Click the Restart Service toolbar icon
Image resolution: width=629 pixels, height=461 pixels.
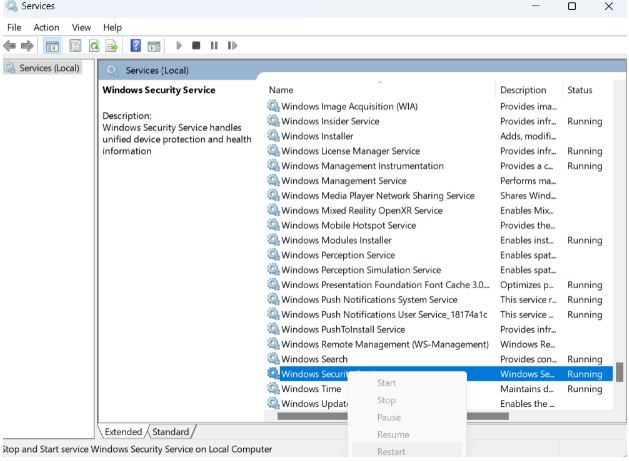(232, 45)
